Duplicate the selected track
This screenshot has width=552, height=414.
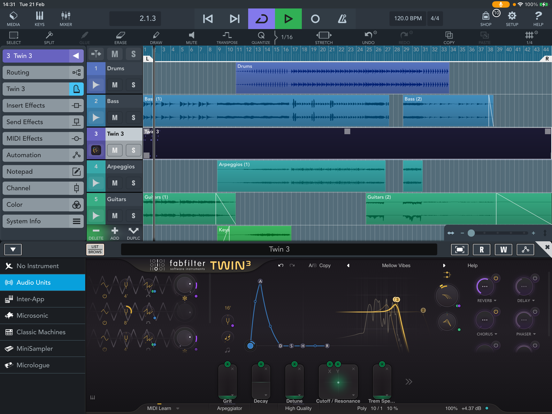133,233
